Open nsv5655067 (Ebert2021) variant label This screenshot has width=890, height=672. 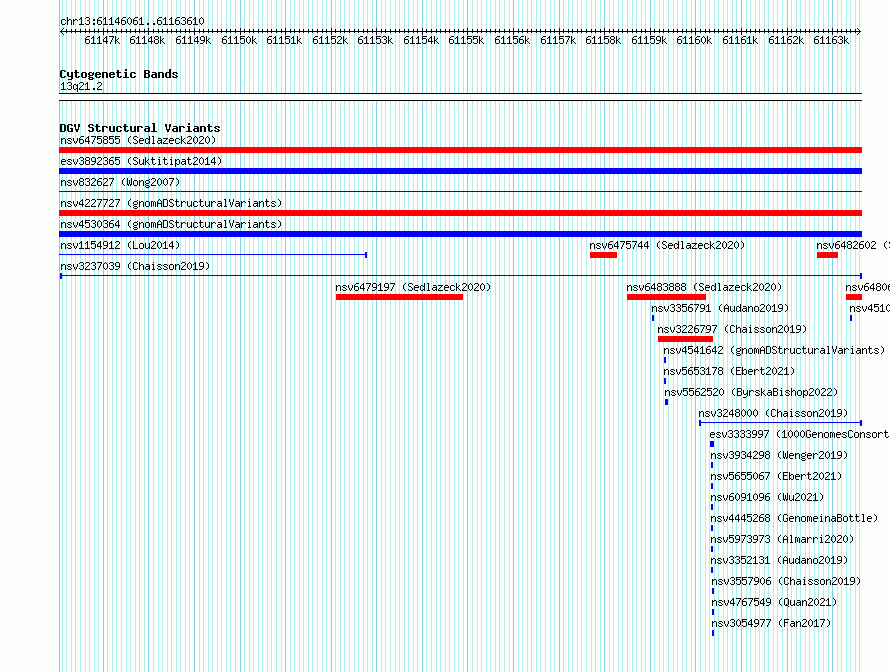point(776,476)
